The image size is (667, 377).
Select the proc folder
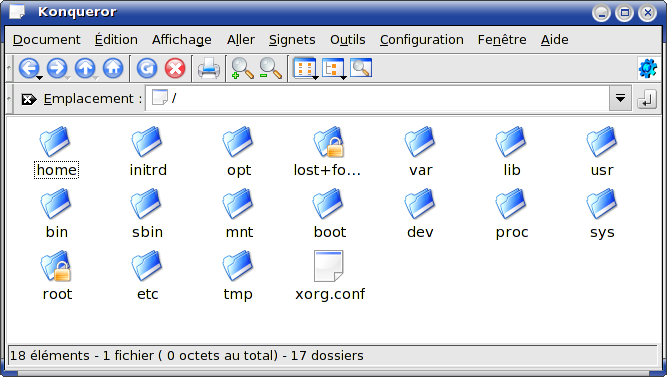[x=511, y=214]
